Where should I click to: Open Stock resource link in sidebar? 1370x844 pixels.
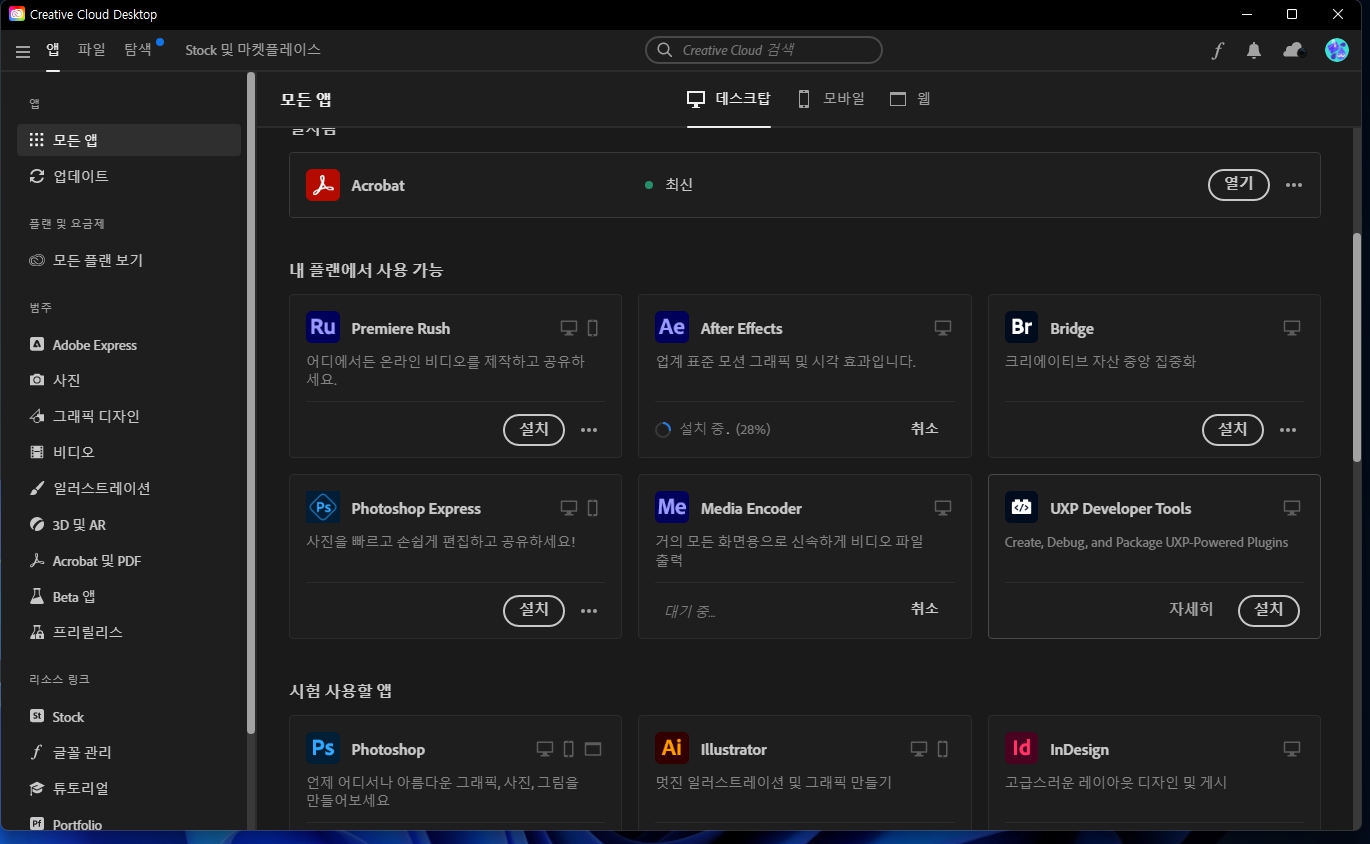[129, 717]
